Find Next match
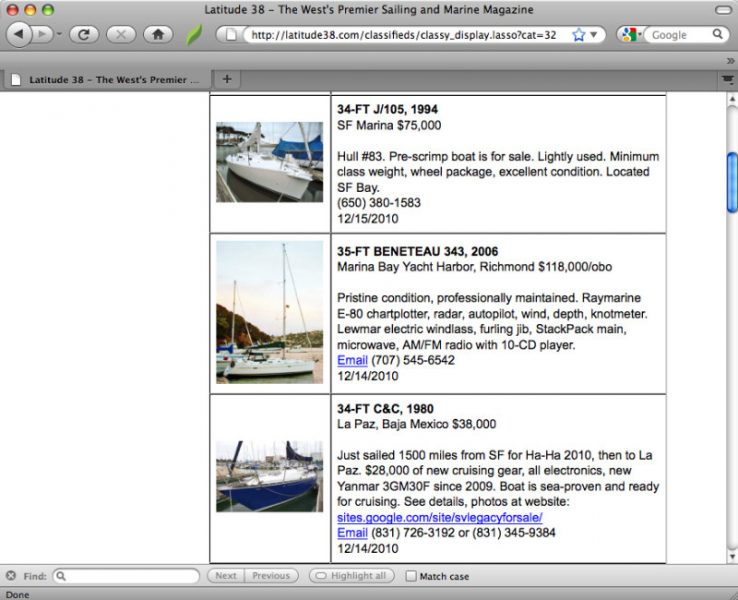 (226, 576)
